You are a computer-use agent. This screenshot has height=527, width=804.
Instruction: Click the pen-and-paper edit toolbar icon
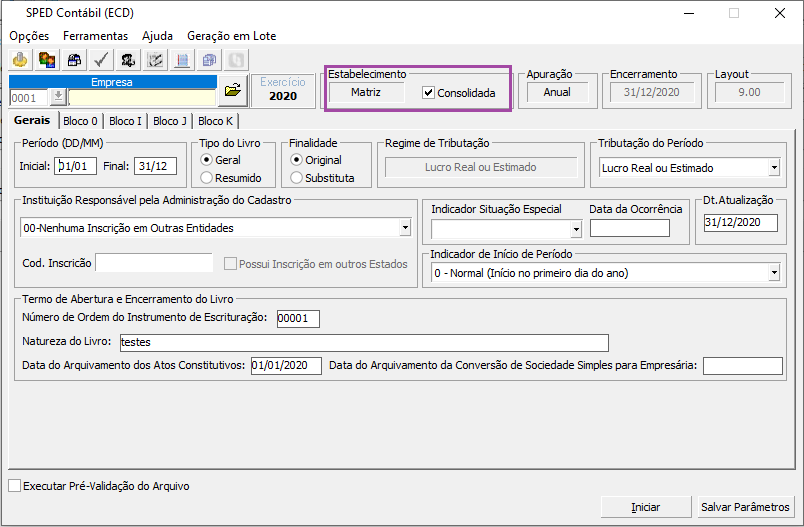tap(155, 60)
